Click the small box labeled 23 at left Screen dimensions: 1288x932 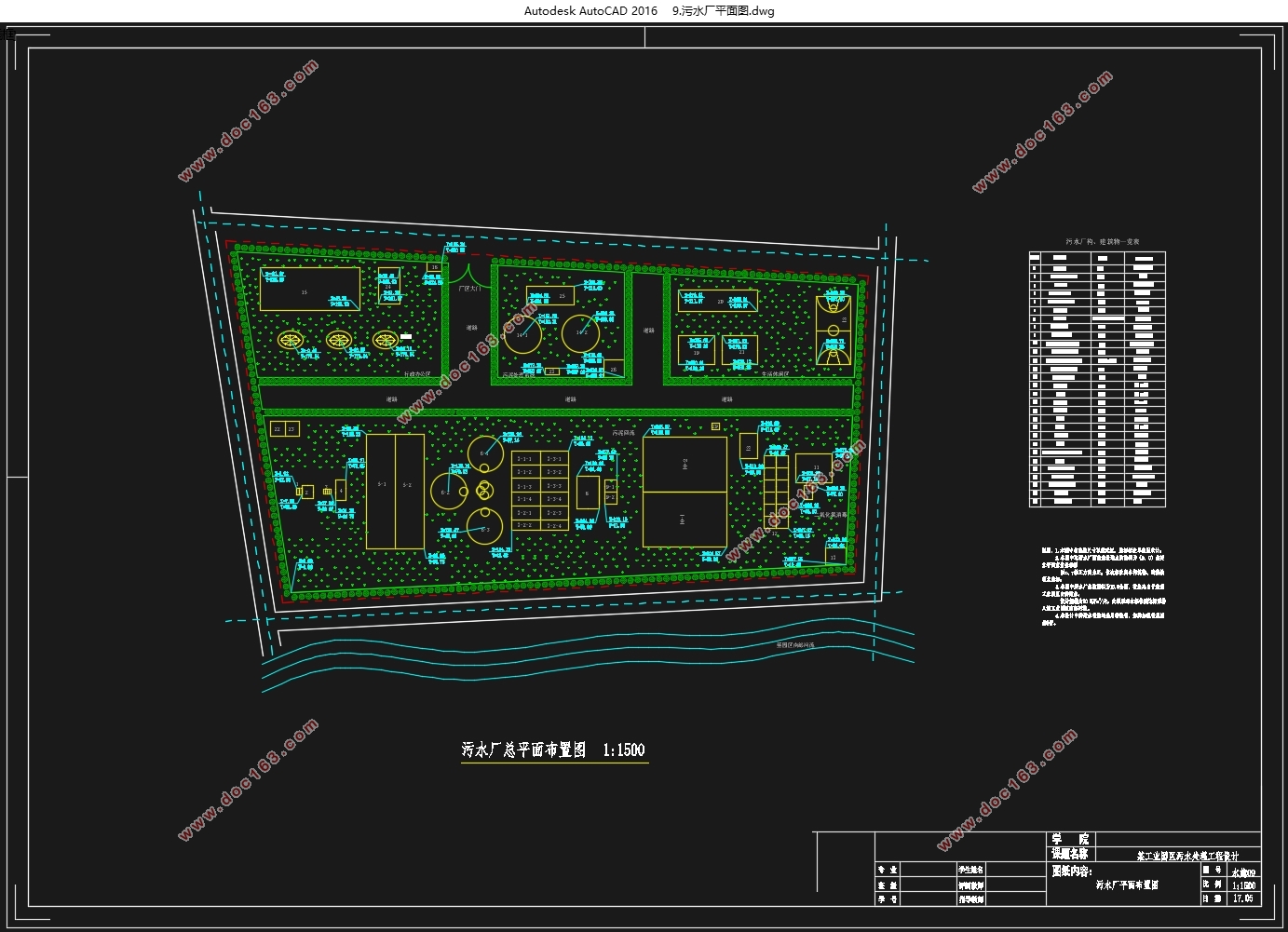292,429
